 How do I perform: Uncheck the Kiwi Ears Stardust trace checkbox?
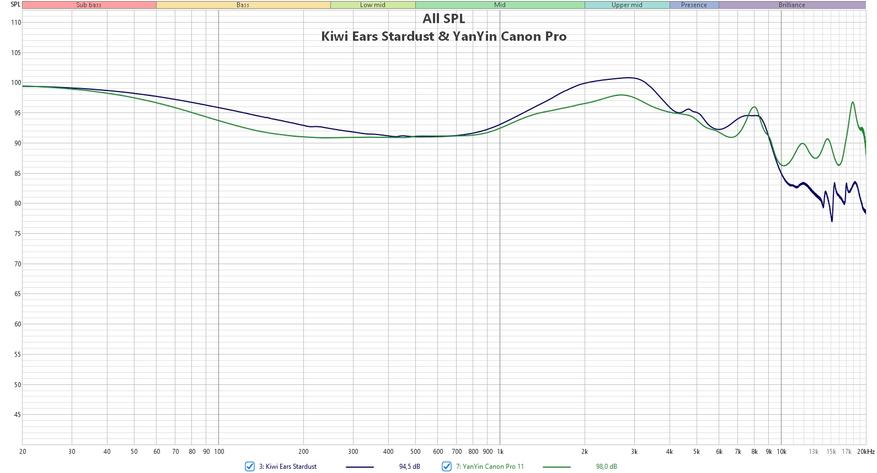pos(250,466)
